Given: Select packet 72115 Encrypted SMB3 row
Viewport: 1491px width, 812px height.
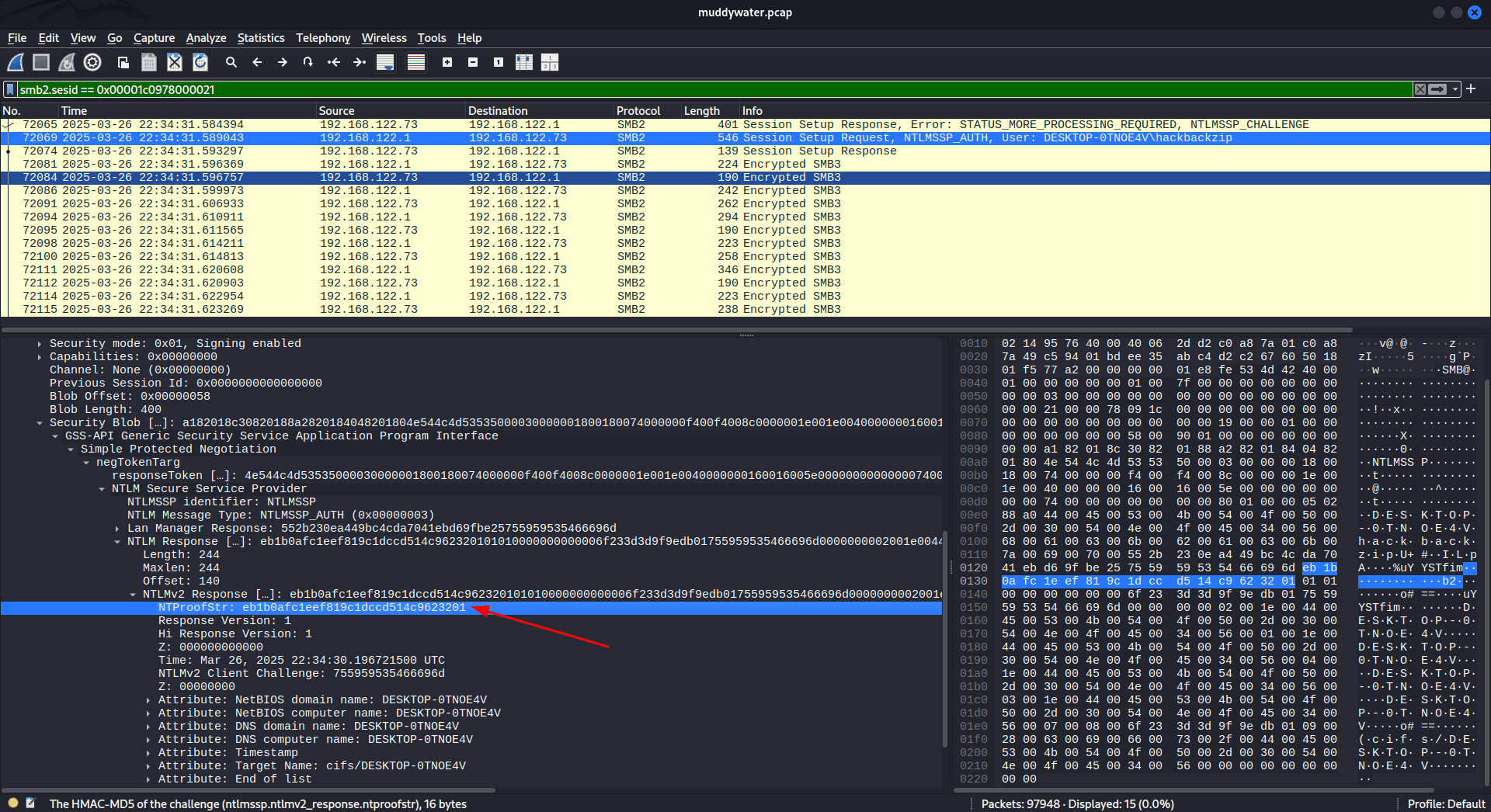Looking at the screenshot, I should pos(745,309).
